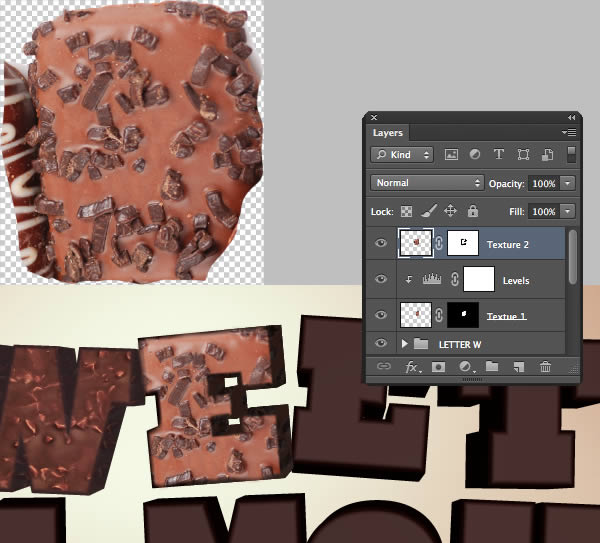The image size is (600, 543).
Task: Delete layer with trash icon
Action: click(545, 367)
